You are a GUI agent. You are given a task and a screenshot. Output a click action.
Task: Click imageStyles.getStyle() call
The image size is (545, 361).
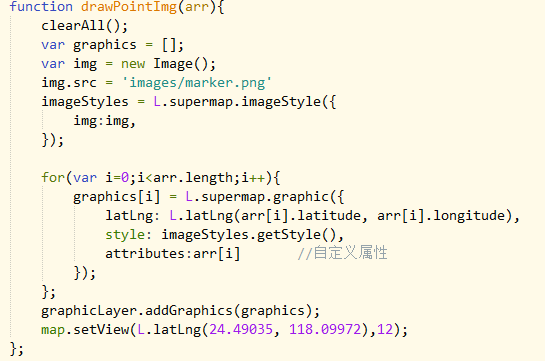tap(250, 235)
